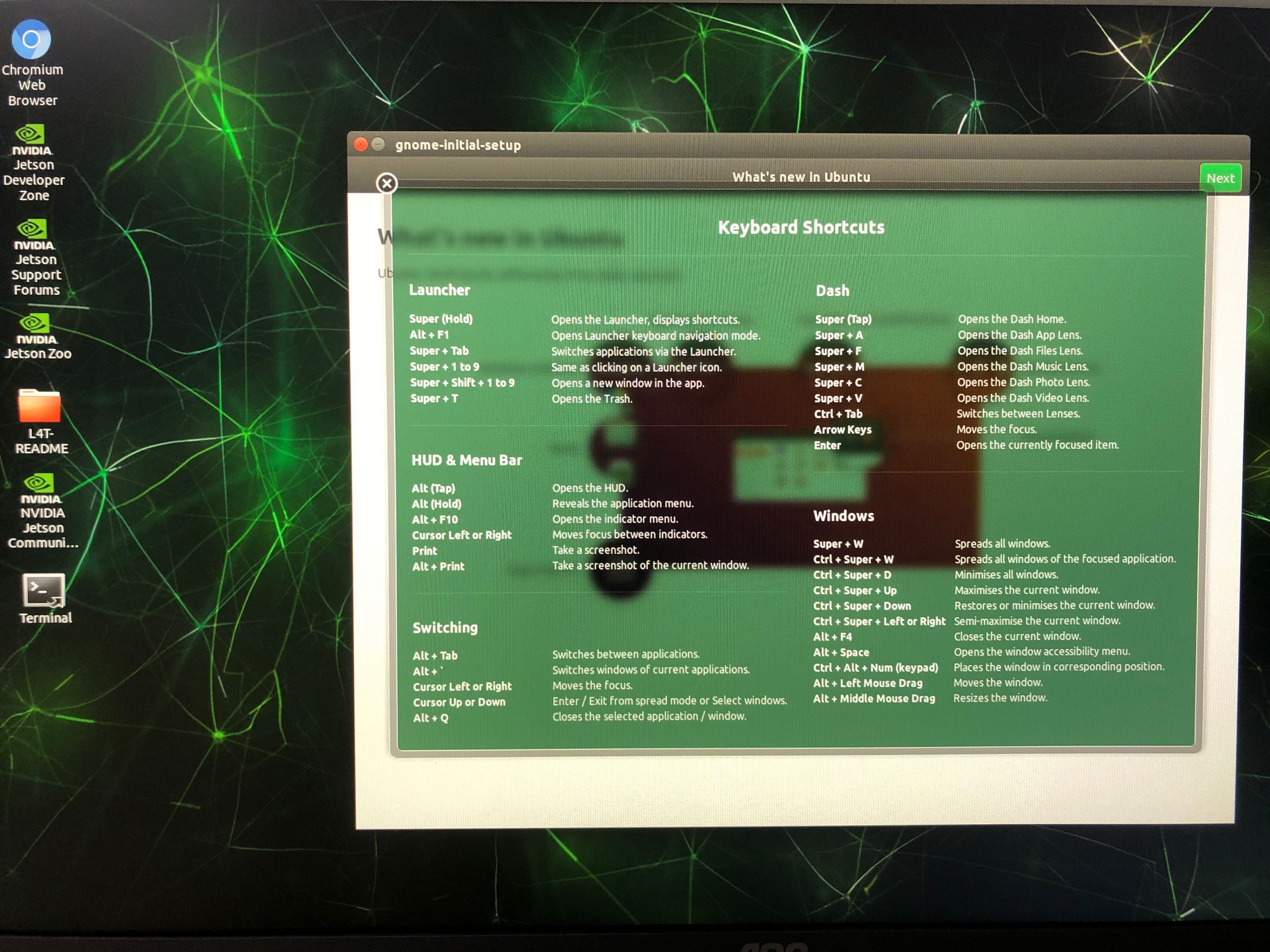Open NVIDIA Jetson Developer Zone shortcut
This screenshot has width=1270, height=952.
32,135
